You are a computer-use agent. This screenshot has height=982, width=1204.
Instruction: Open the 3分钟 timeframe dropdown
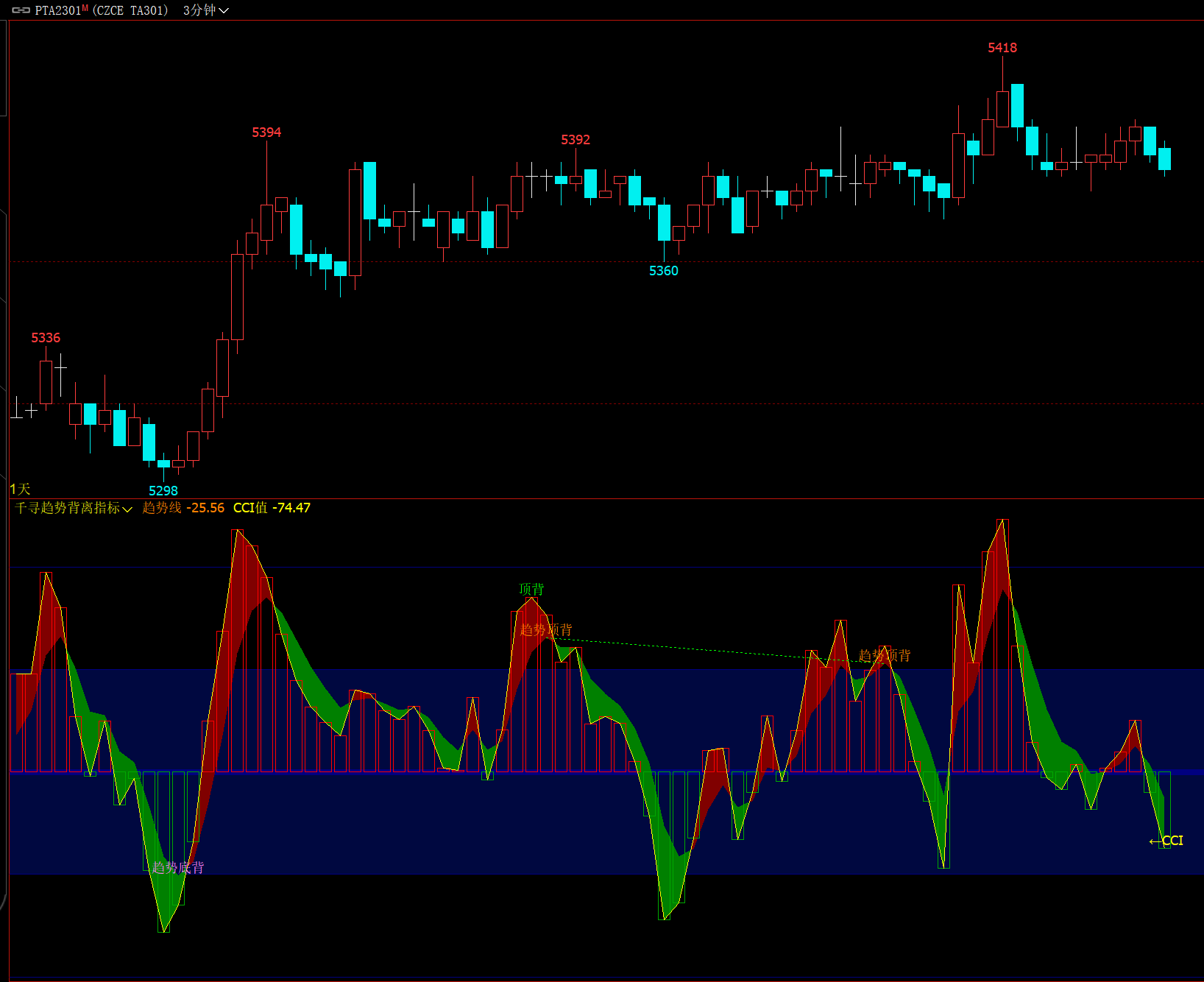tap(206, 10)
